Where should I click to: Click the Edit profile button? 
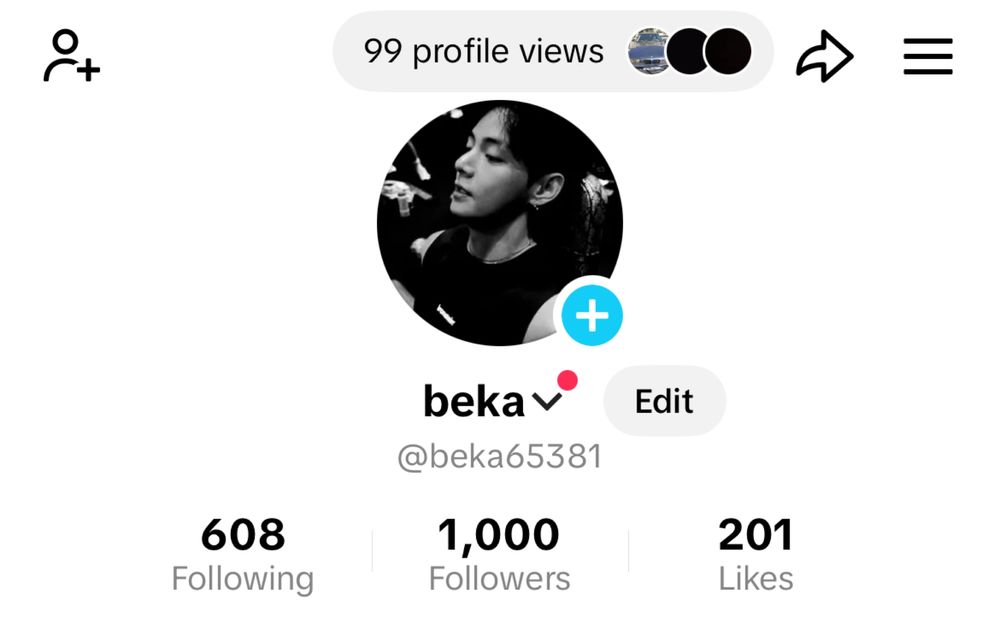(664, 401)
